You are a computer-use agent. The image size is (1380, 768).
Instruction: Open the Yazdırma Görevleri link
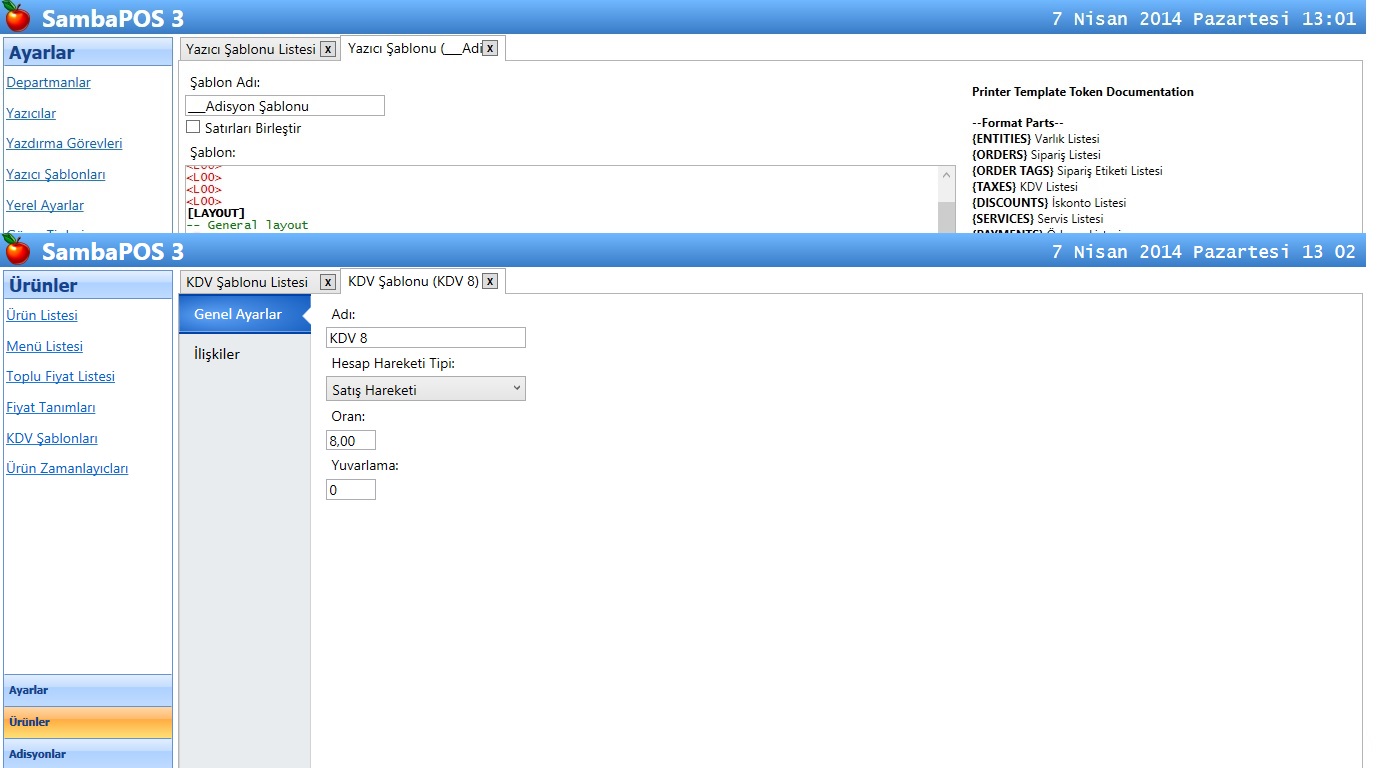coord(64,143)
